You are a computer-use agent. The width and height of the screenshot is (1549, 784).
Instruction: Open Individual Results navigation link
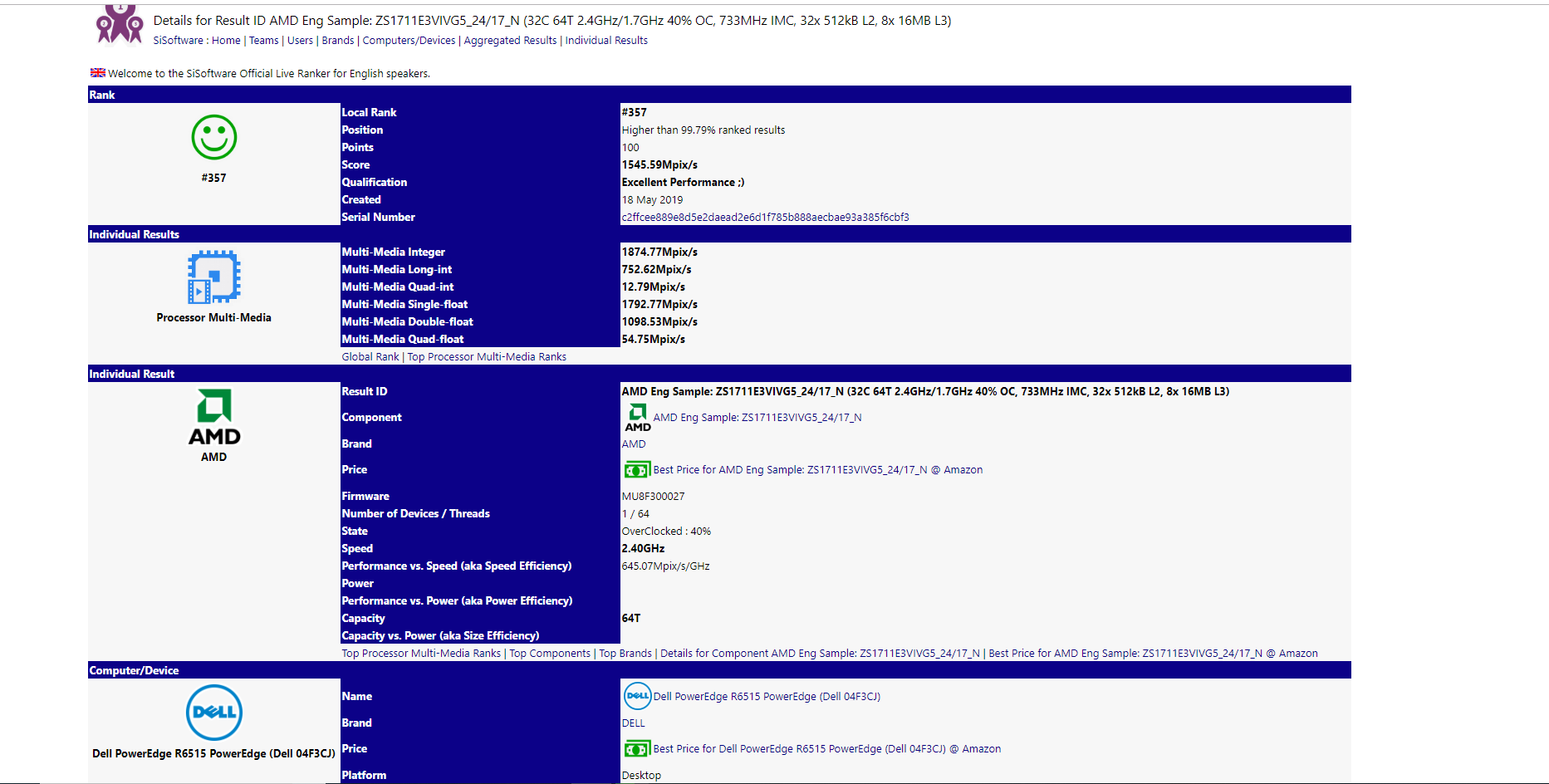[x=606, y=41]
